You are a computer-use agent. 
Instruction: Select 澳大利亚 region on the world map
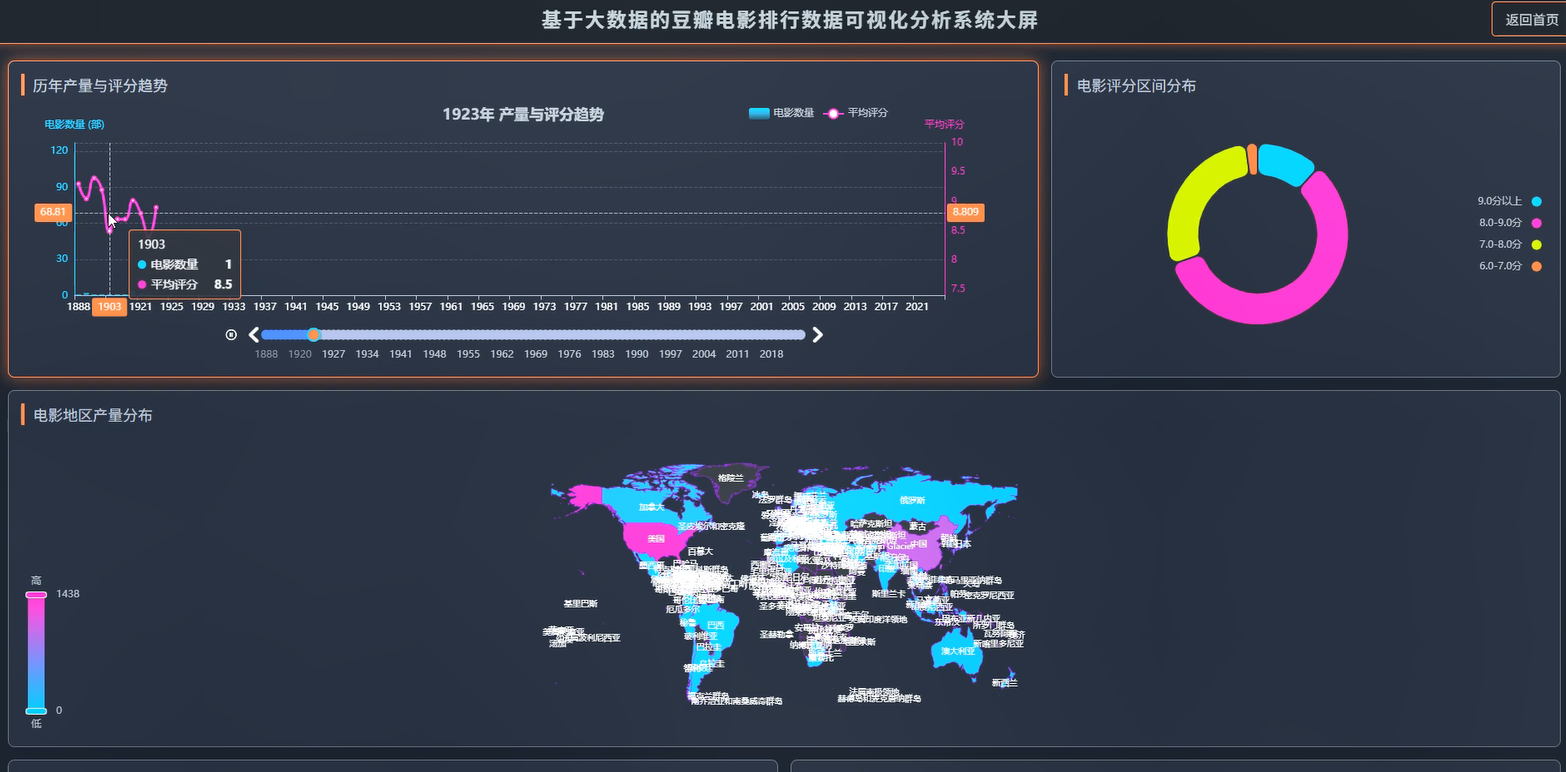(959, 652)
